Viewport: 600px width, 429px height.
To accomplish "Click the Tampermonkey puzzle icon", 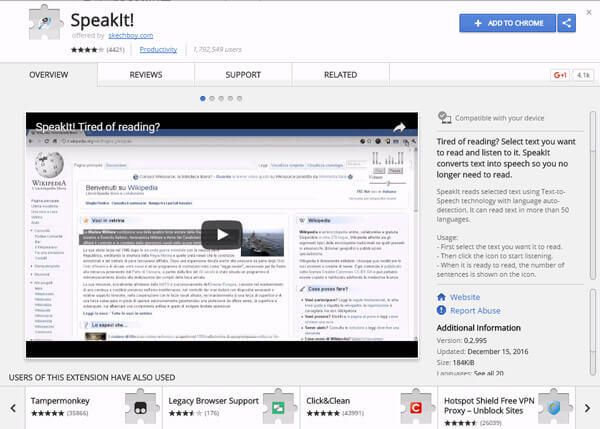I will [x=141, y=407].
